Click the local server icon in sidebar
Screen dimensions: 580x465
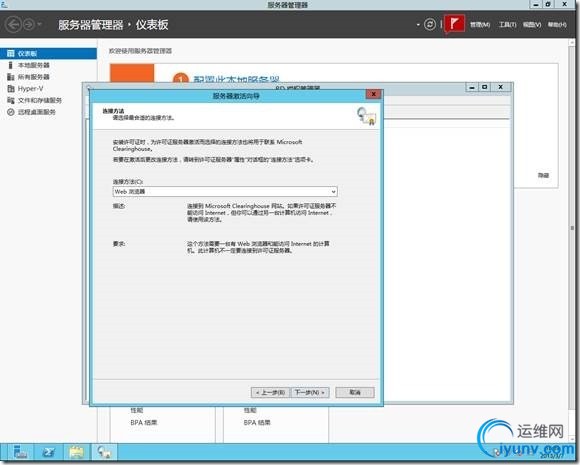pos(11,65)
